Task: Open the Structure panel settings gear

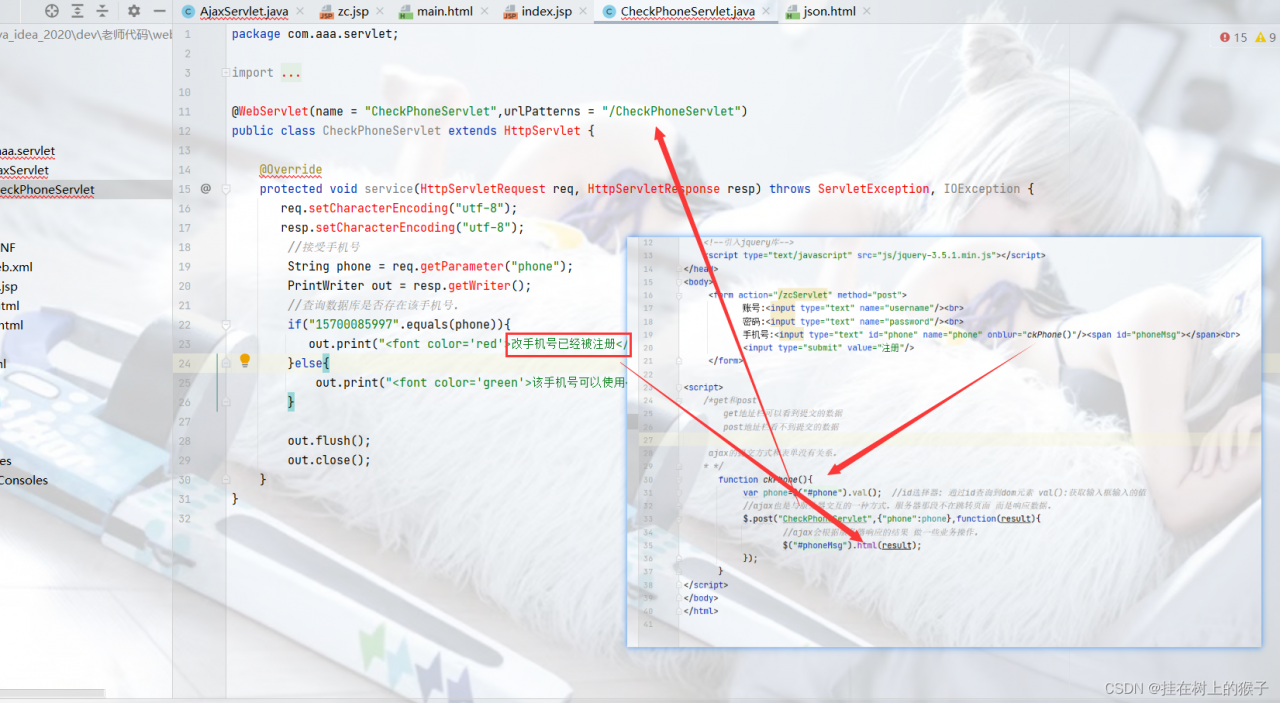Action: (x=134, y=11)
